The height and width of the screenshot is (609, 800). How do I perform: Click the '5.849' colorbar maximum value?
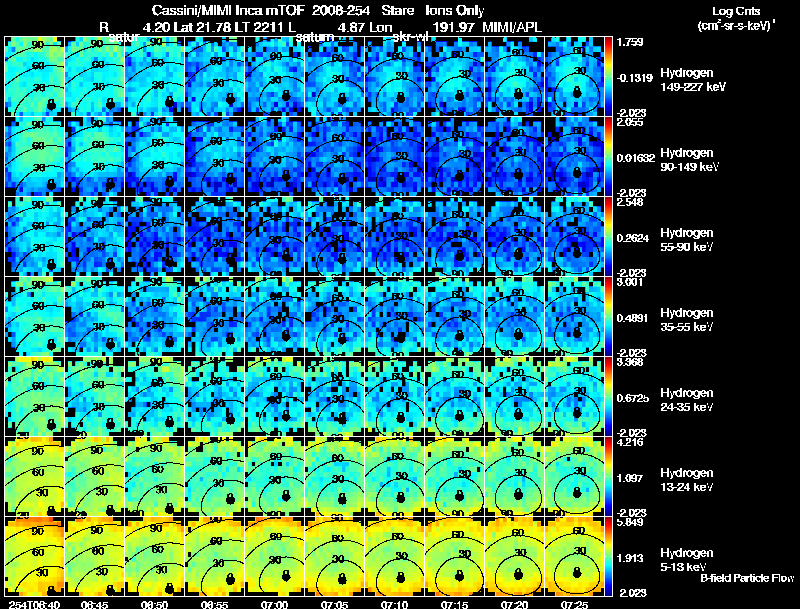630,522
